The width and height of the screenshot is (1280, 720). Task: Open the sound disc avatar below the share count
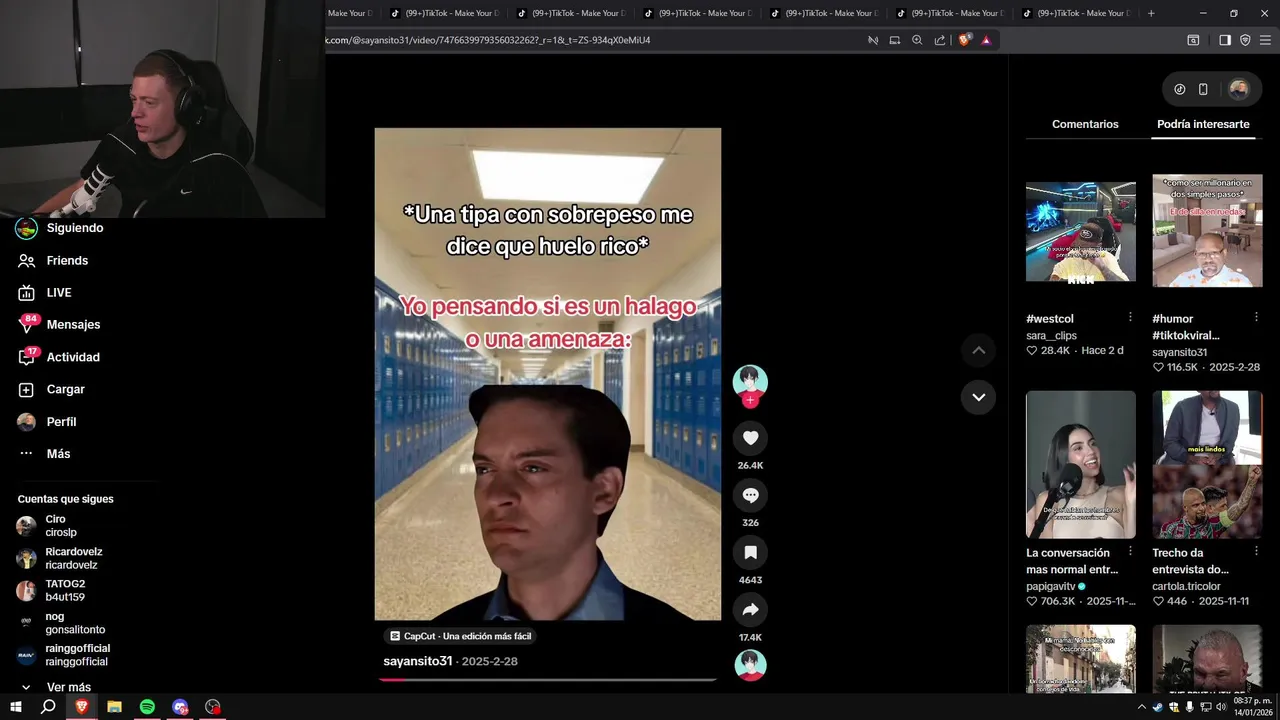(x=750, y=665)
